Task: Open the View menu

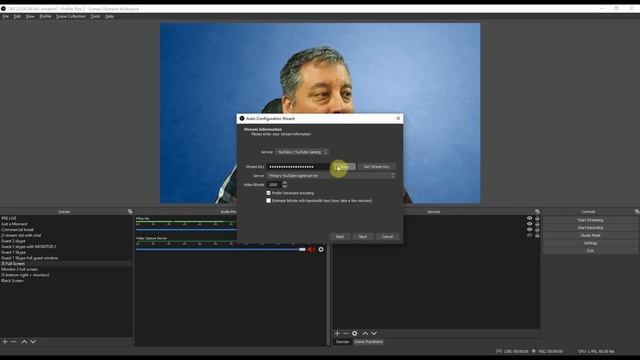Action: point(30,16)
